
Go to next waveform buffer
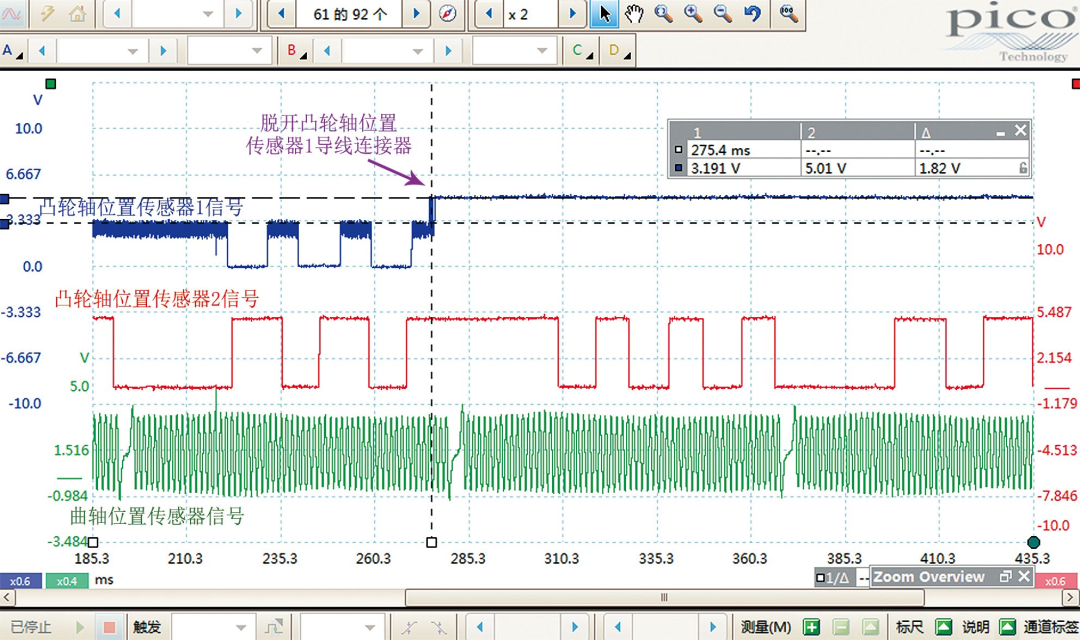pos(417,13)
